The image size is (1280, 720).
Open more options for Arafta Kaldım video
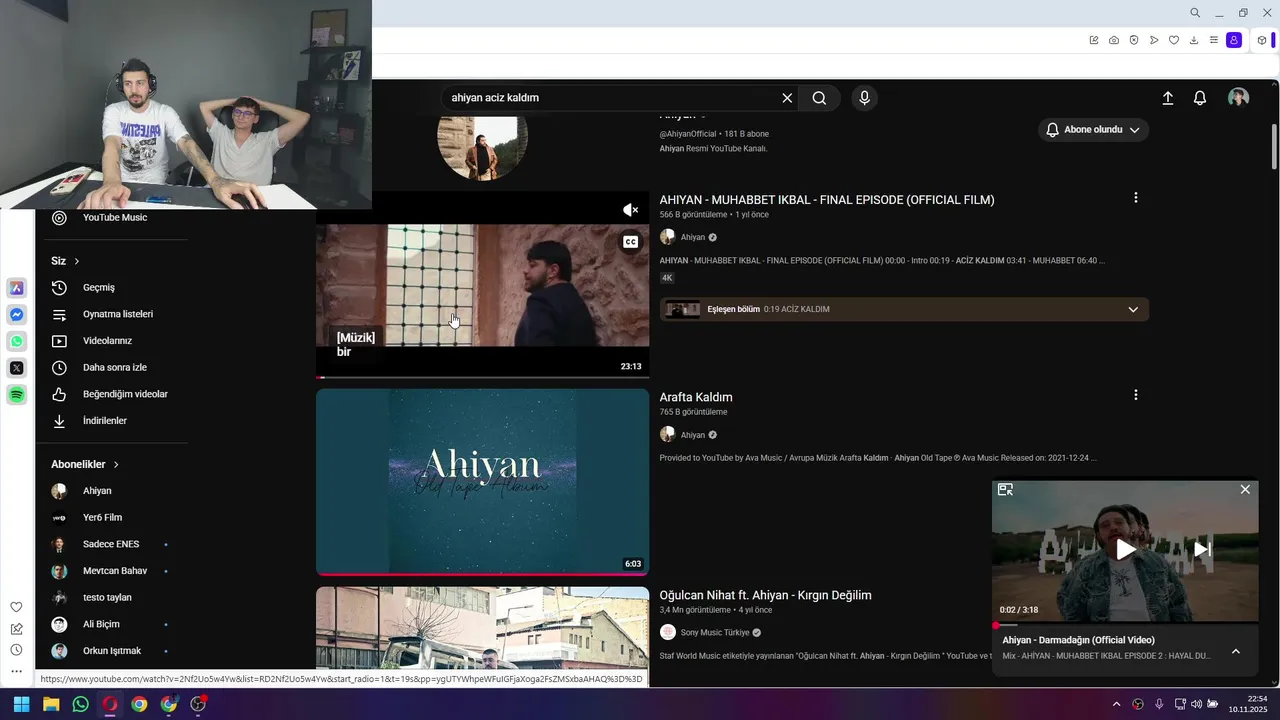point(1135,395)
